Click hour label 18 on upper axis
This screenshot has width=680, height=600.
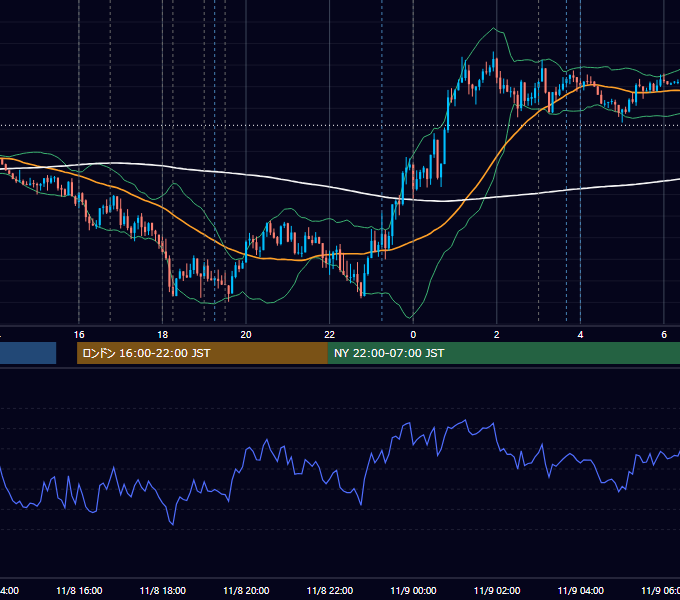tap(163, 335)
